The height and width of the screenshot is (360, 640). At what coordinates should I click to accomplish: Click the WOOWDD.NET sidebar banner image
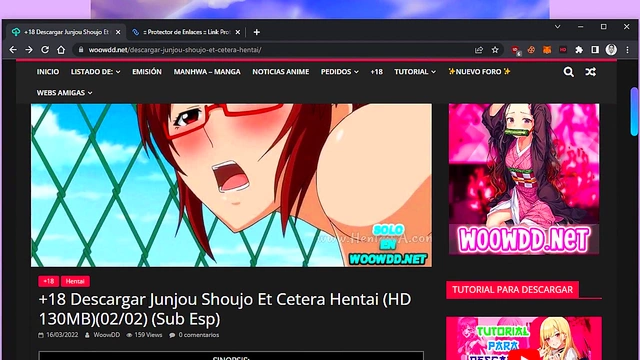point(524,179)
